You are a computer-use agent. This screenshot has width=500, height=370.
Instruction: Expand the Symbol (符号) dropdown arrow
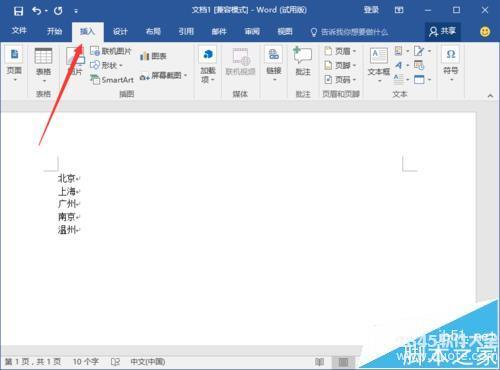tap(451, 80)
